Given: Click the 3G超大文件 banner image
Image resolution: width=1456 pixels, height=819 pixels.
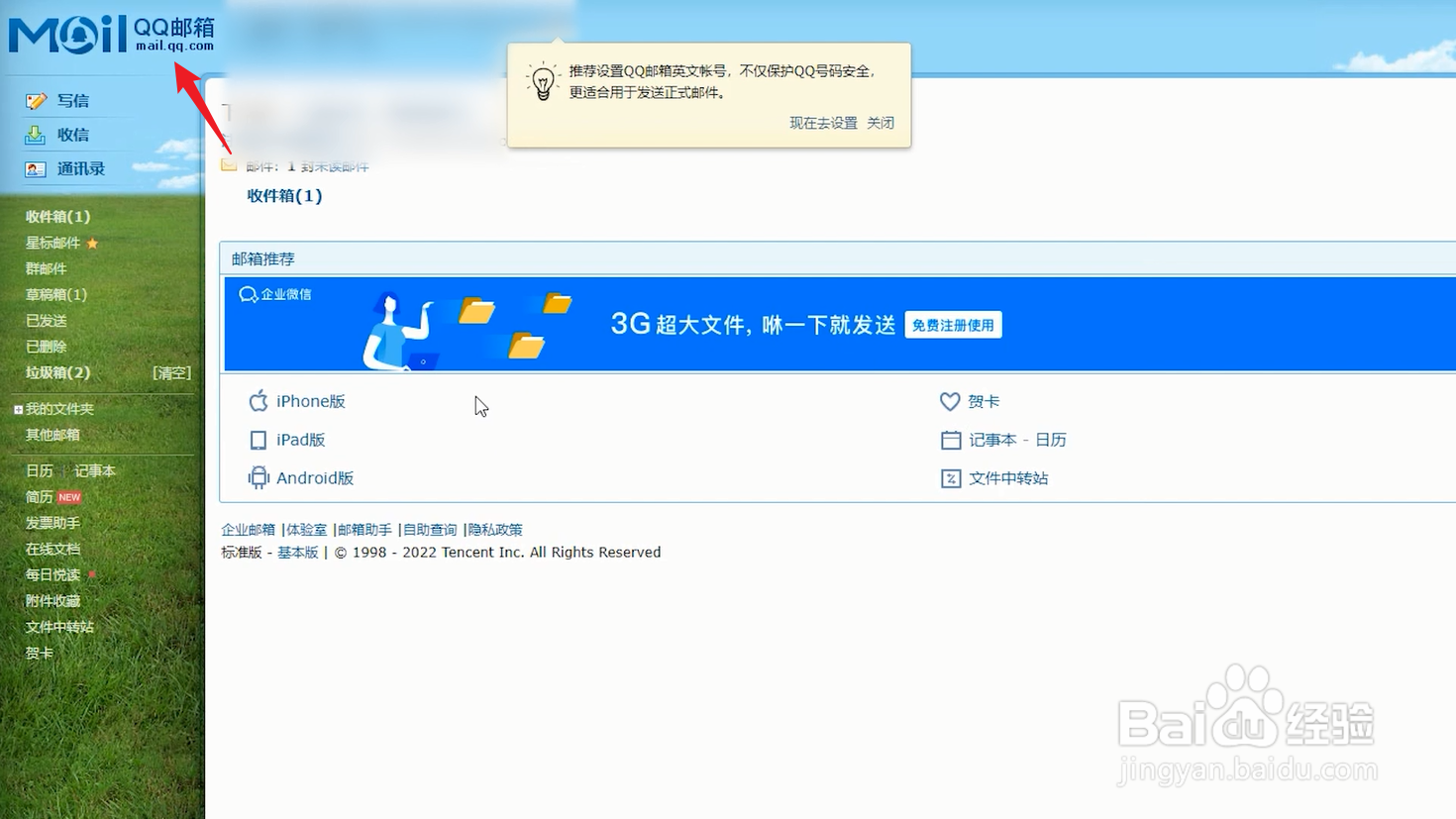Looking at the screenshot, I should click(840, 325).
